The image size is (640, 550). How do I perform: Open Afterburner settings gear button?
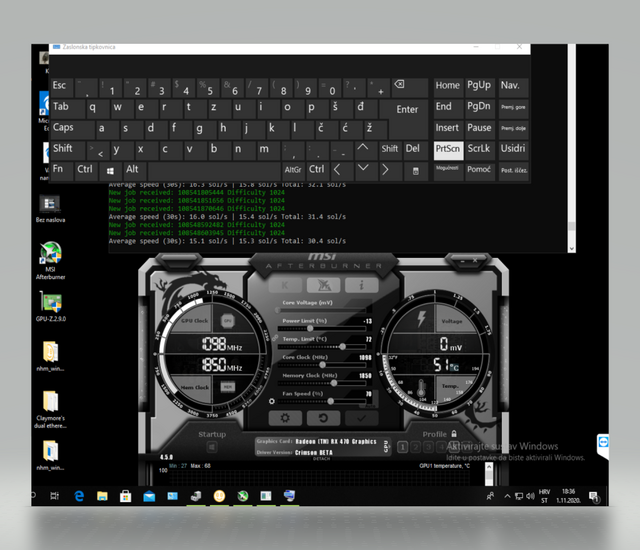[x=285, y=418]
